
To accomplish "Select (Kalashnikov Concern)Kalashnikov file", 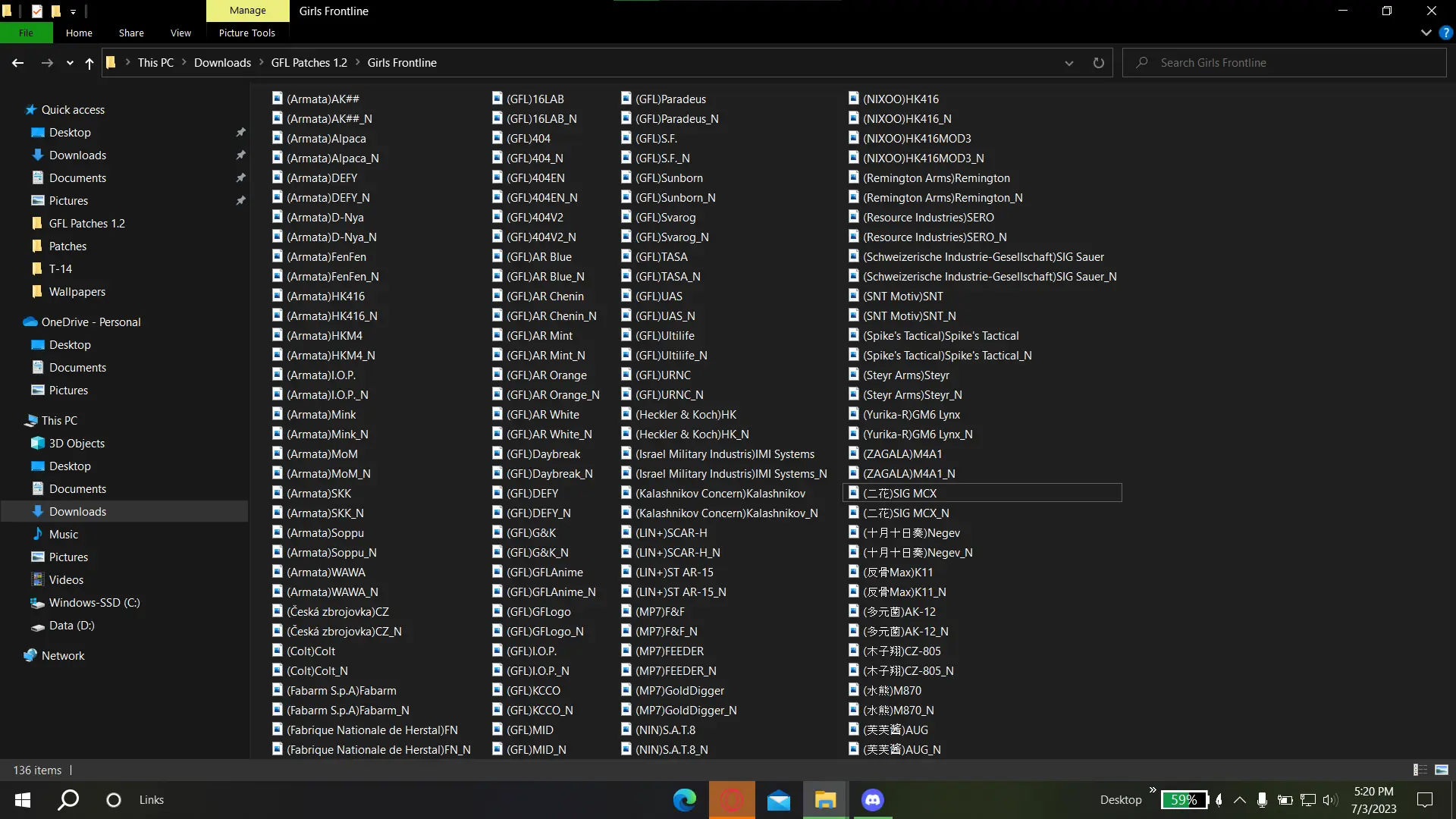I will 720,494.
